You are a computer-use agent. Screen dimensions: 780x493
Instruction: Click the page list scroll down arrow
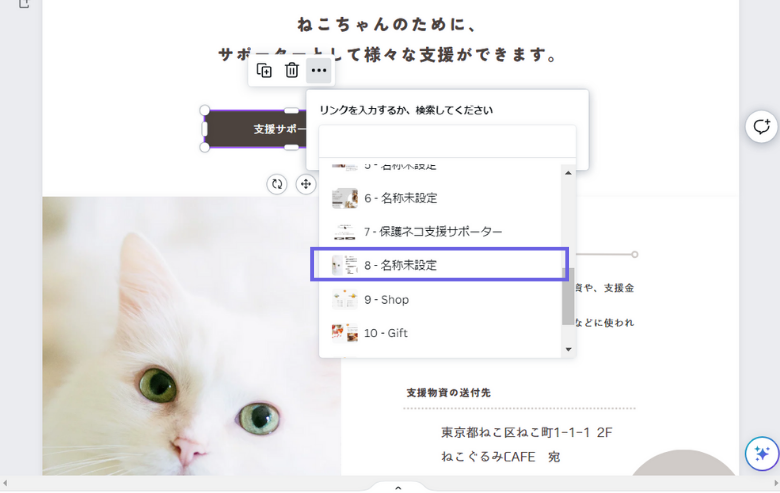[x=568, y=349]
